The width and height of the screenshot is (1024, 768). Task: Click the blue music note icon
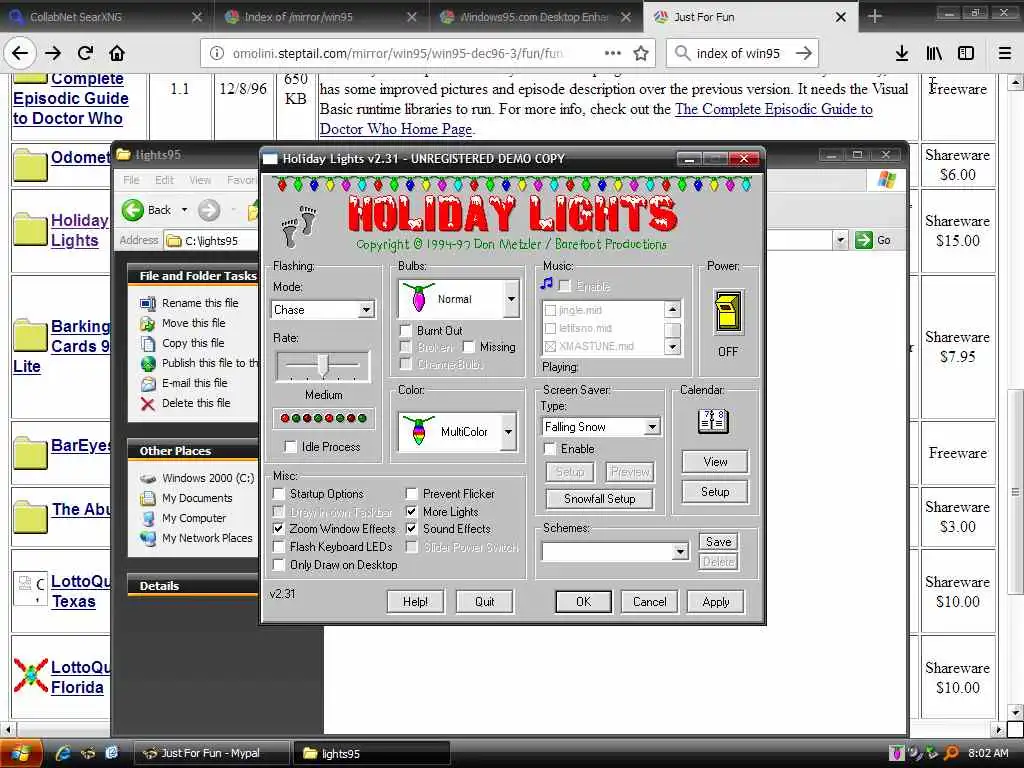click(547, 284)
